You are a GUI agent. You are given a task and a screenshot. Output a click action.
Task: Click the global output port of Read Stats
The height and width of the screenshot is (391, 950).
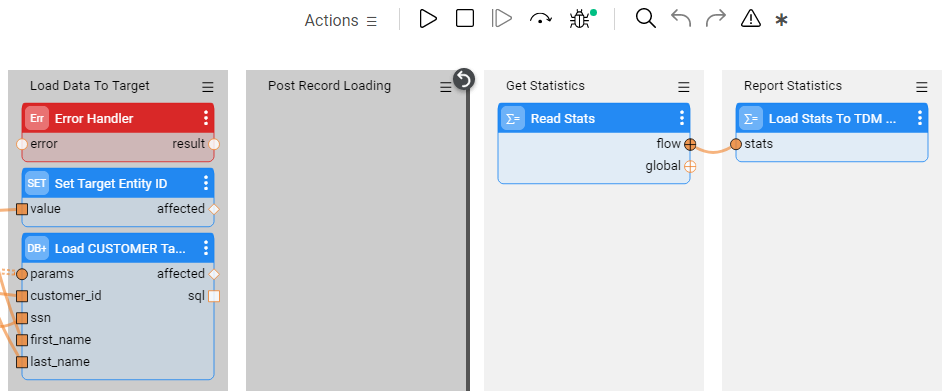[690, 166]
